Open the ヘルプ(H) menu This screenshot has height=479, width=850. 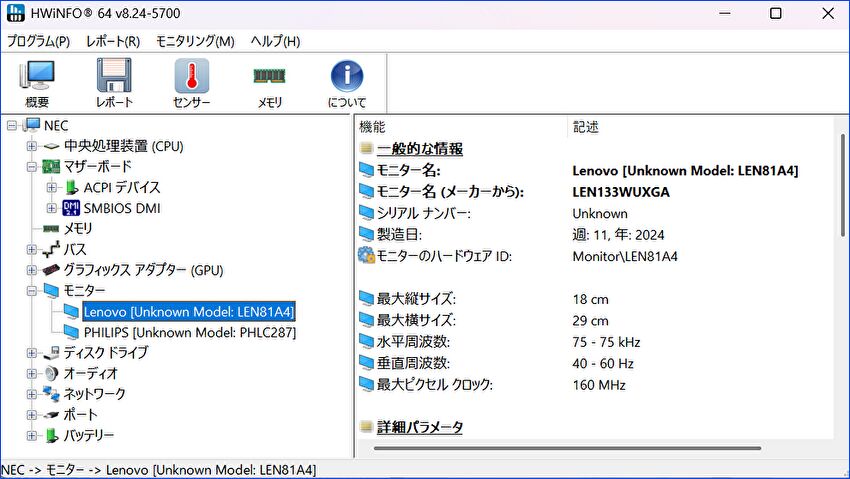[x=275, y=41]
